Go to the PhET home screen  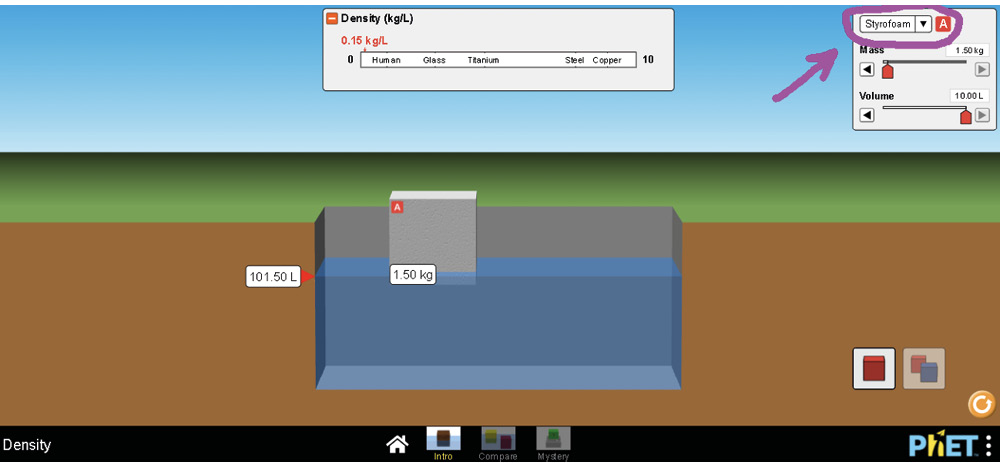397,444
